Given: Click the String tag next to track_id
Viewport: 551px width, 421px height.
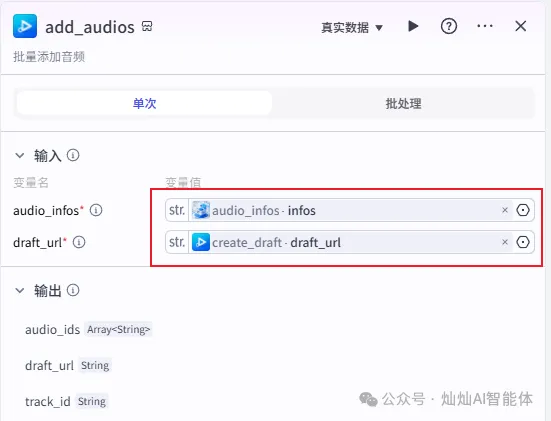Looking at the screenshot, I should point(92,401).
